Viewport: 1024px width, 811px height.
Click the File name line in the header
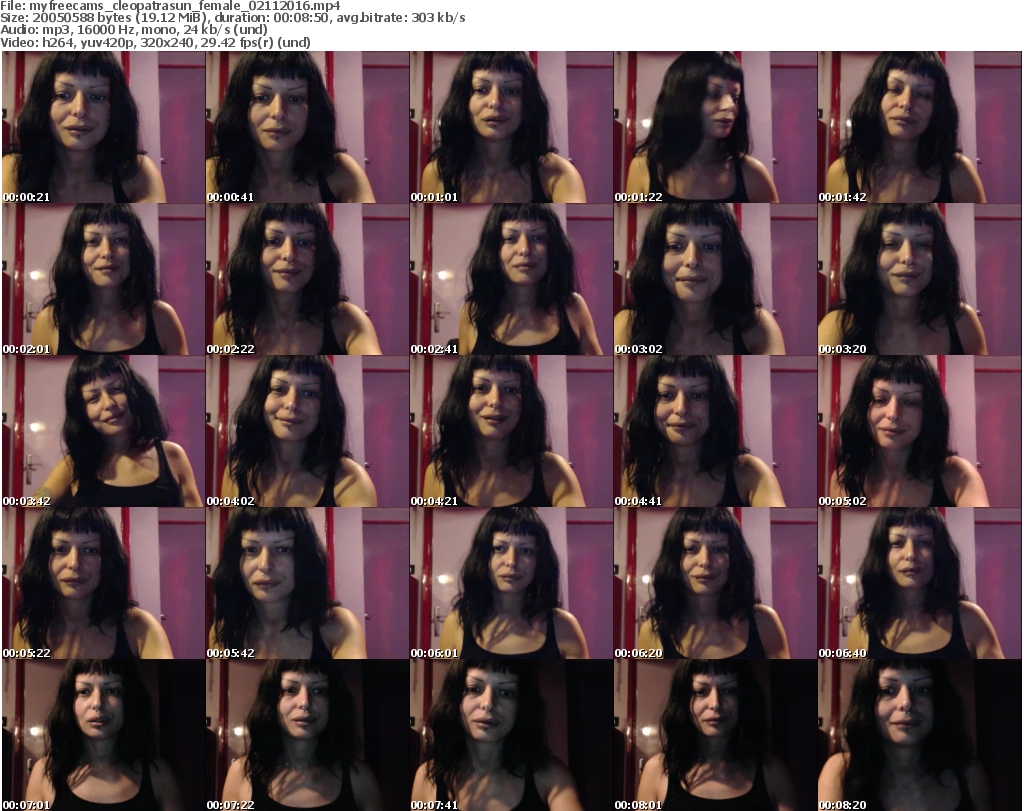point(170,6)
